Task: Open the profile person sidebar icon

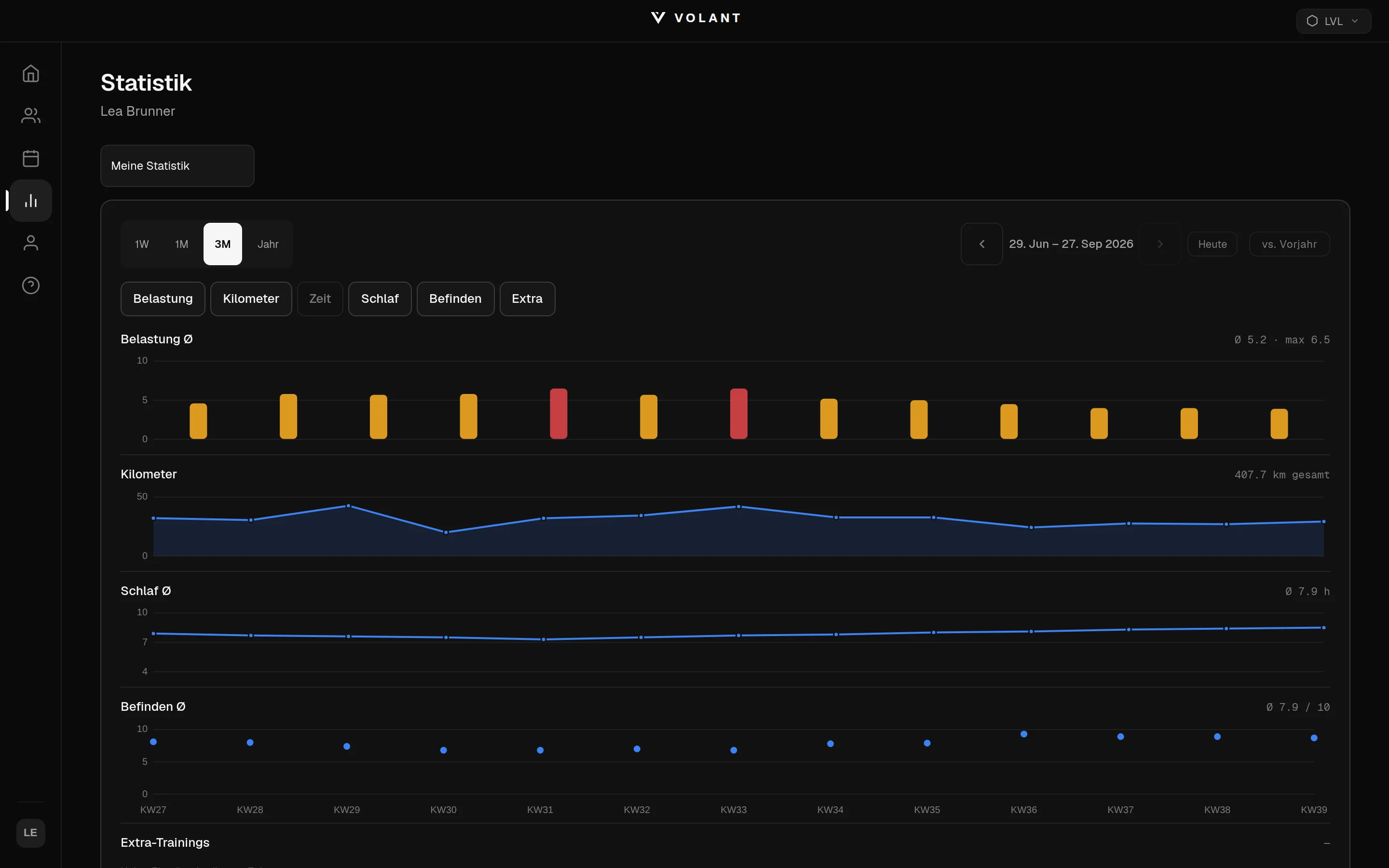Action: point(30,243)
